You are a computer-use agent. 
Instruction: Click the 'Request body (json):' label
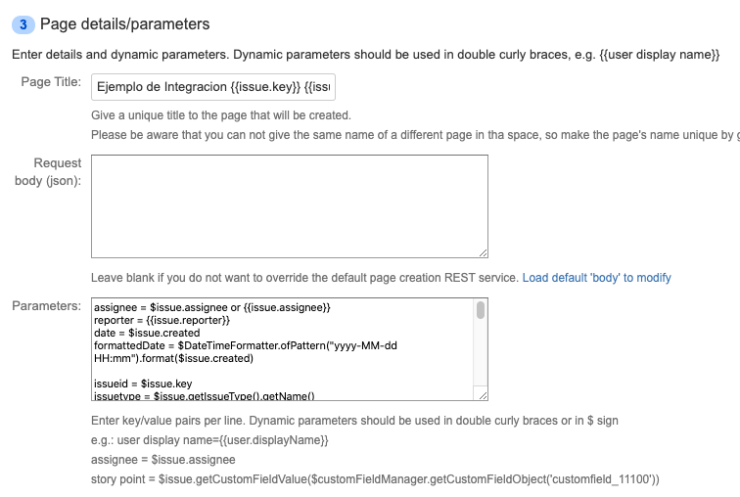(50, 170)
